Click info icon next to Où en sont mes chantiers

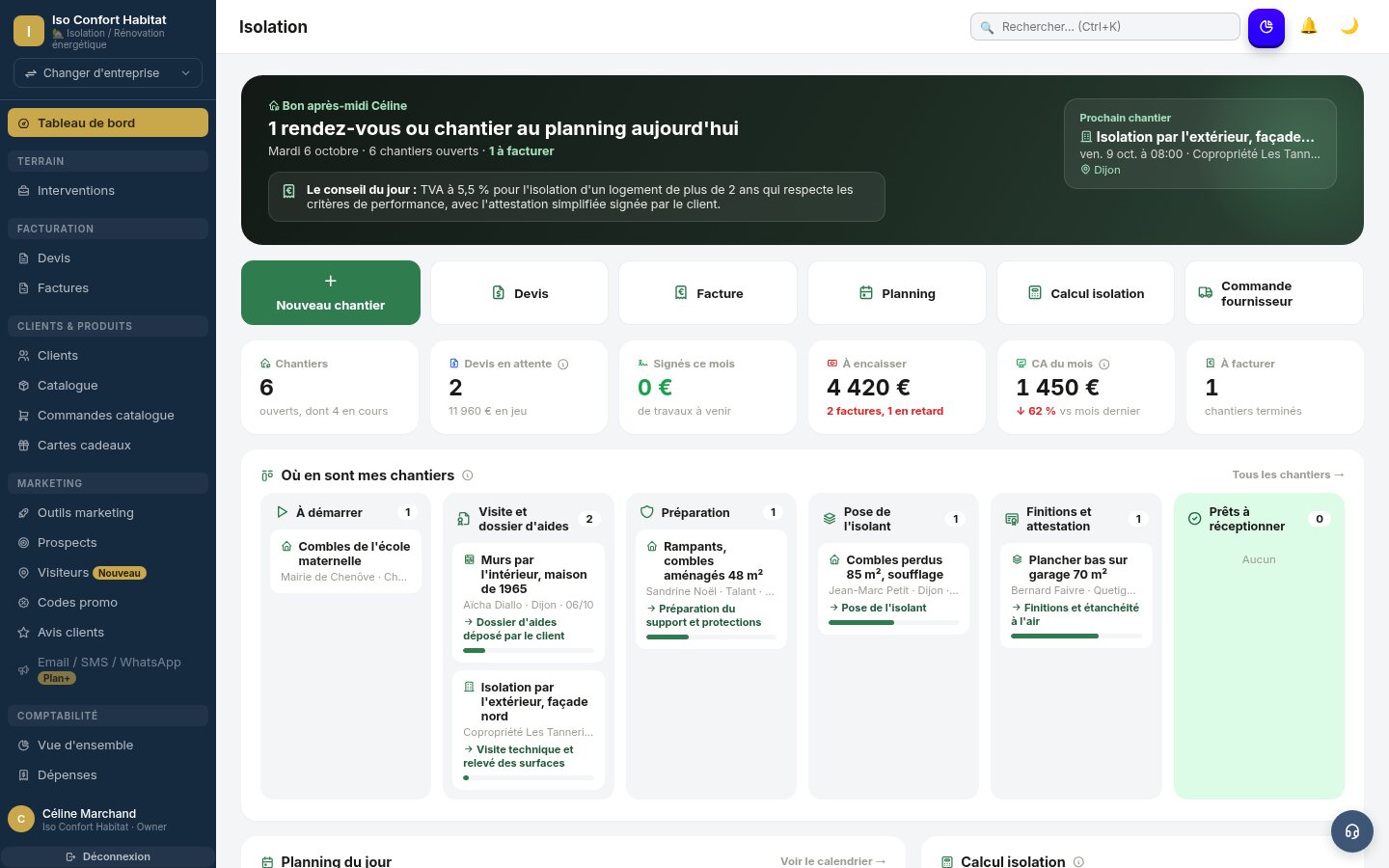click(468, 475)
